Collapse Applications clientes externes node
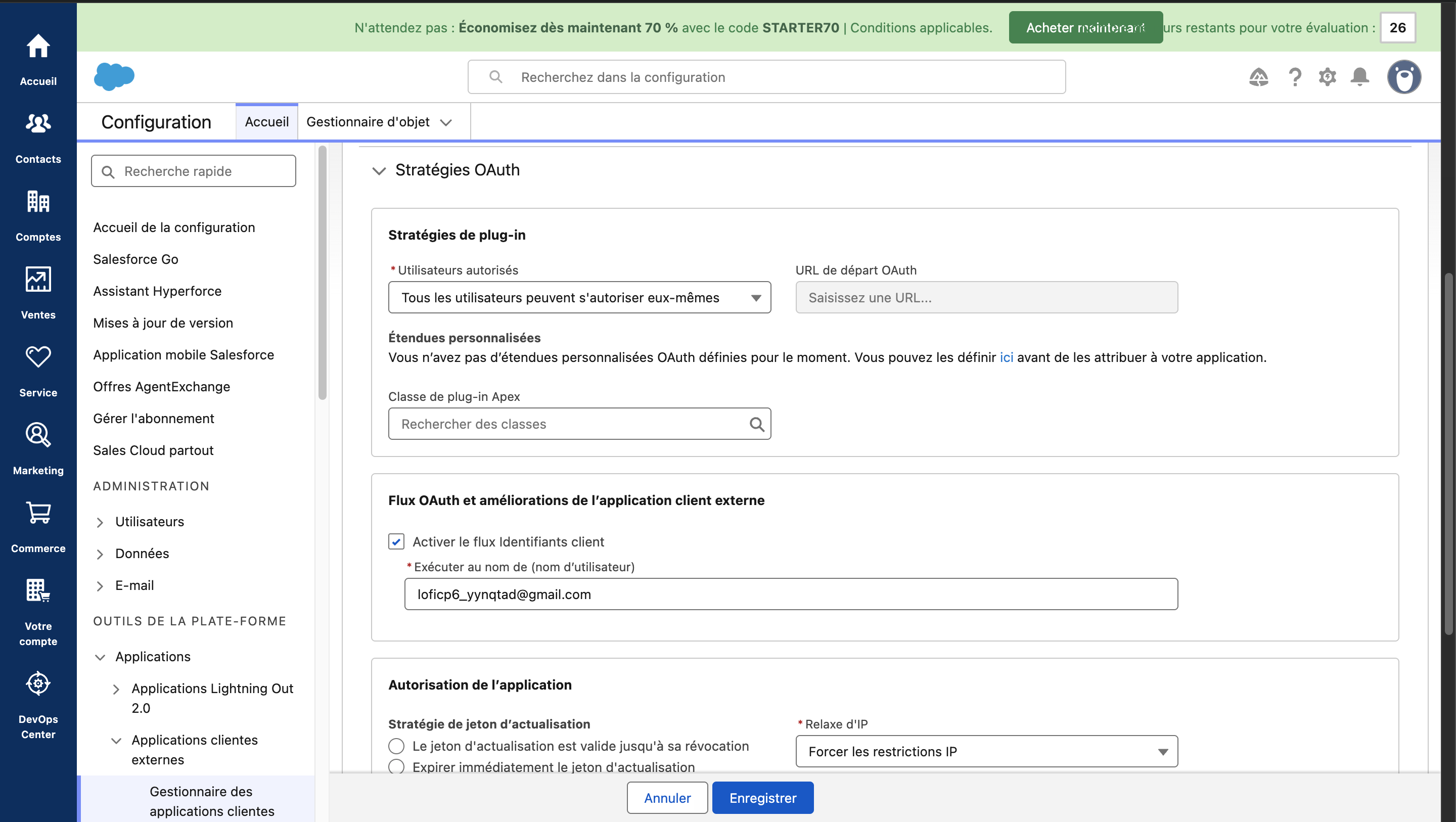Image resolution: width=1456 pixels, height=822 pixels. 116,741
